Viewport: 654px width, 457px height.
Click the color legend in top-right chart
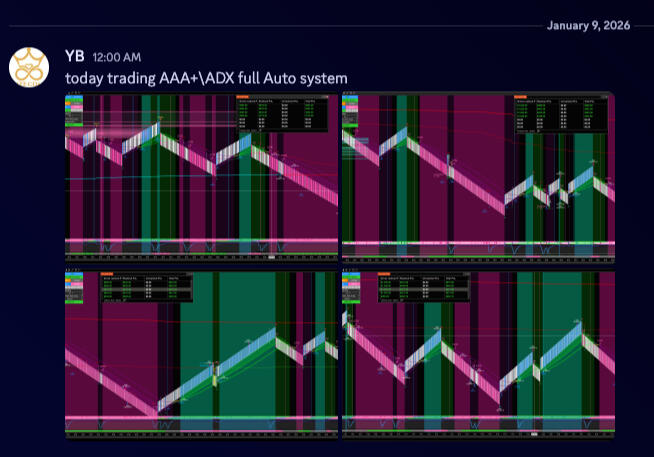coord(350,113)
